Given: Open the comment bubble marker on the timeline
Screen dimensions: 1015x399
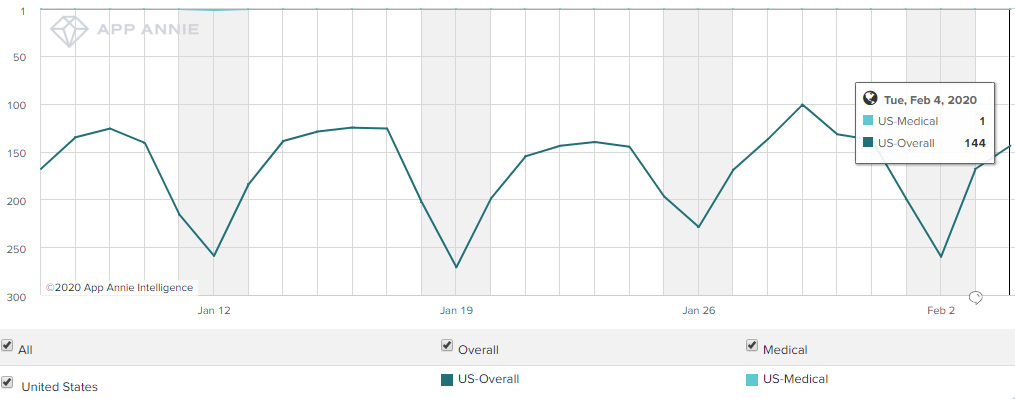Looking at the screenshot, I should pos(976,298).
